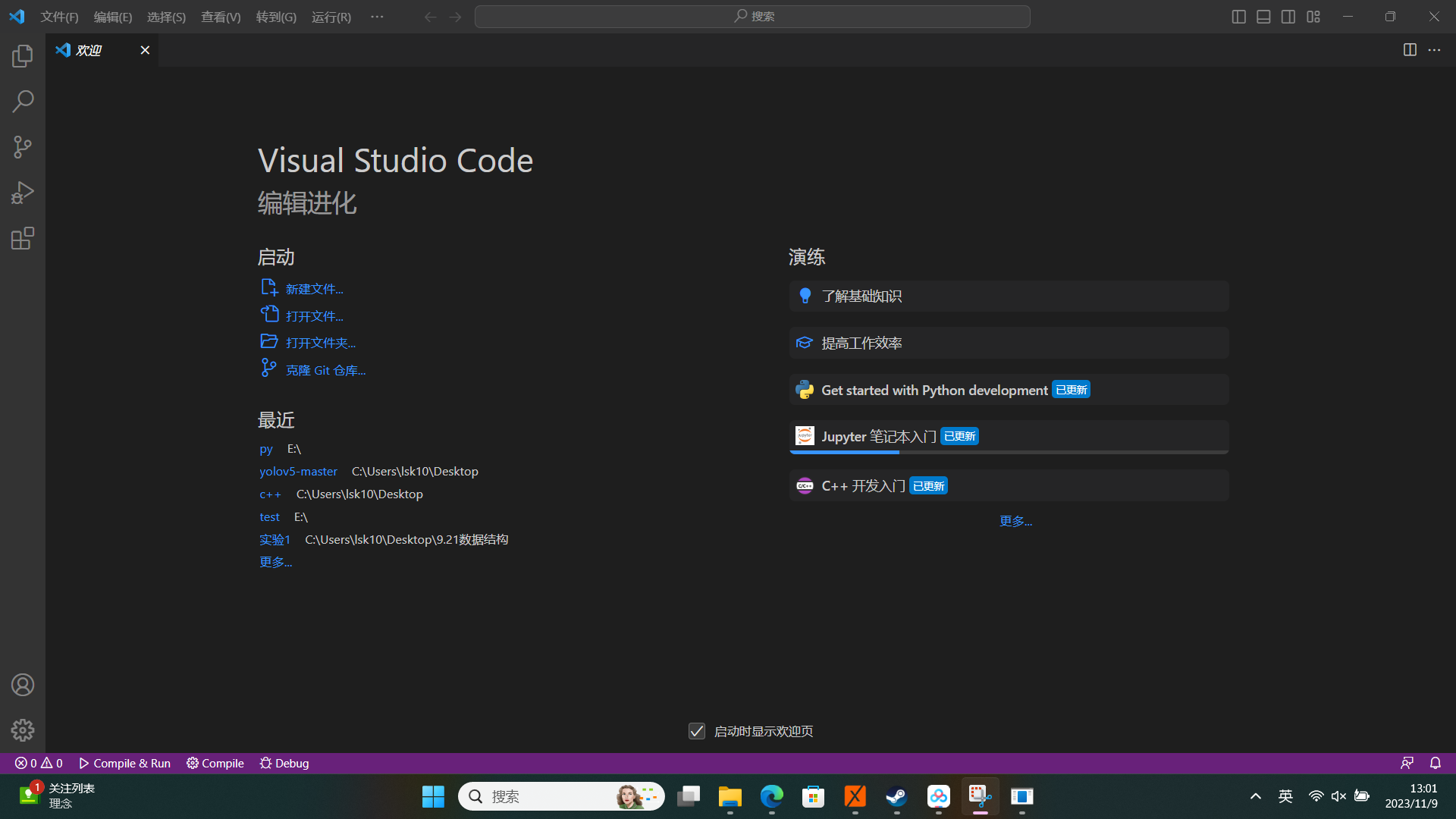
Task: Open the Customize Layout icon
Action: (1313, 17)
